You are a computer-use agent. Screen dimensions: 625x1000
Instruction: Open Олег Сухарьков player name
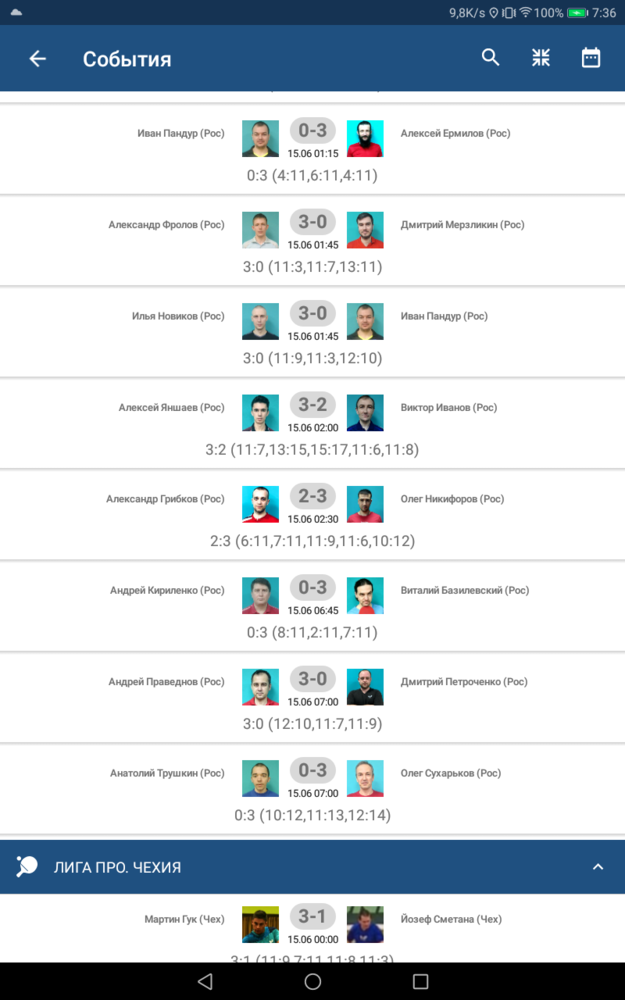point(451,773)
